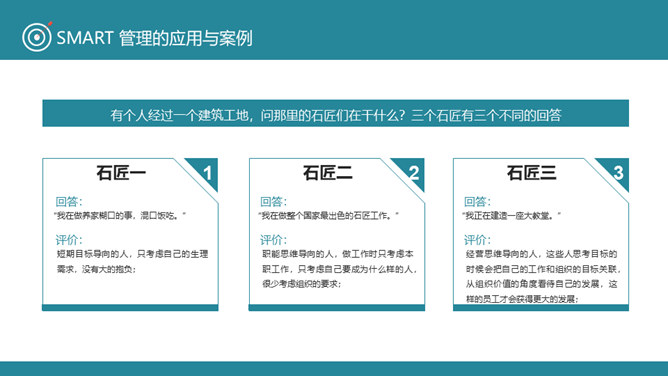668x376 pixels.
Task: Click the target bullseye logo icon
Action: point(37,37)
